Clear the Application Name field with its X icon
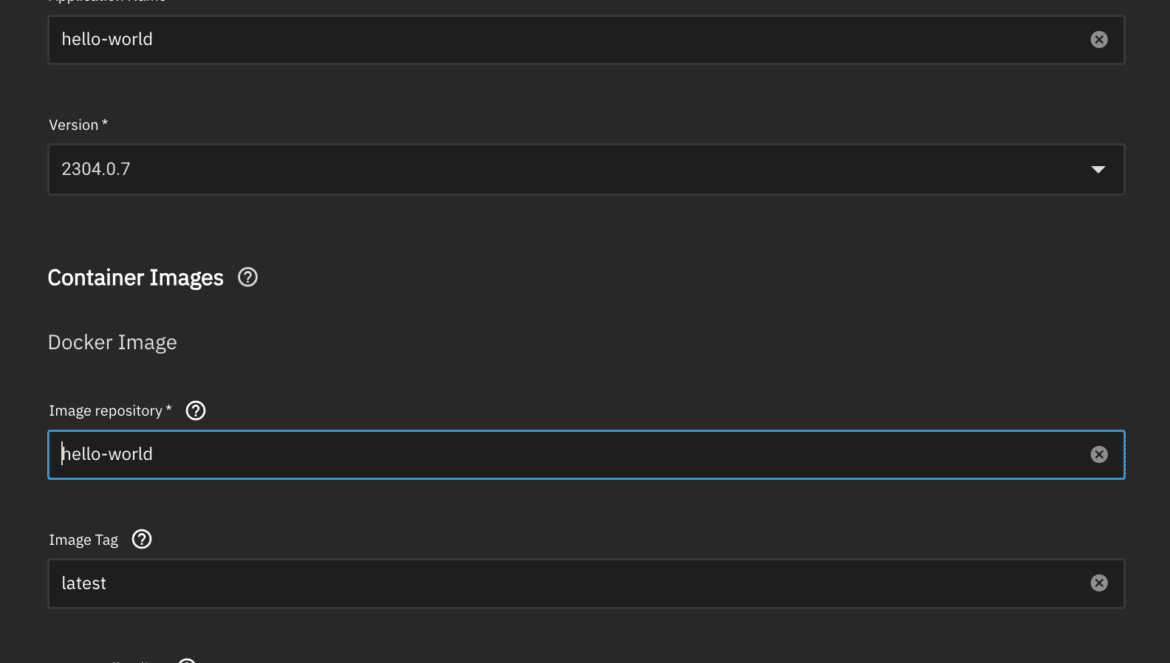 coord(1098,40)
